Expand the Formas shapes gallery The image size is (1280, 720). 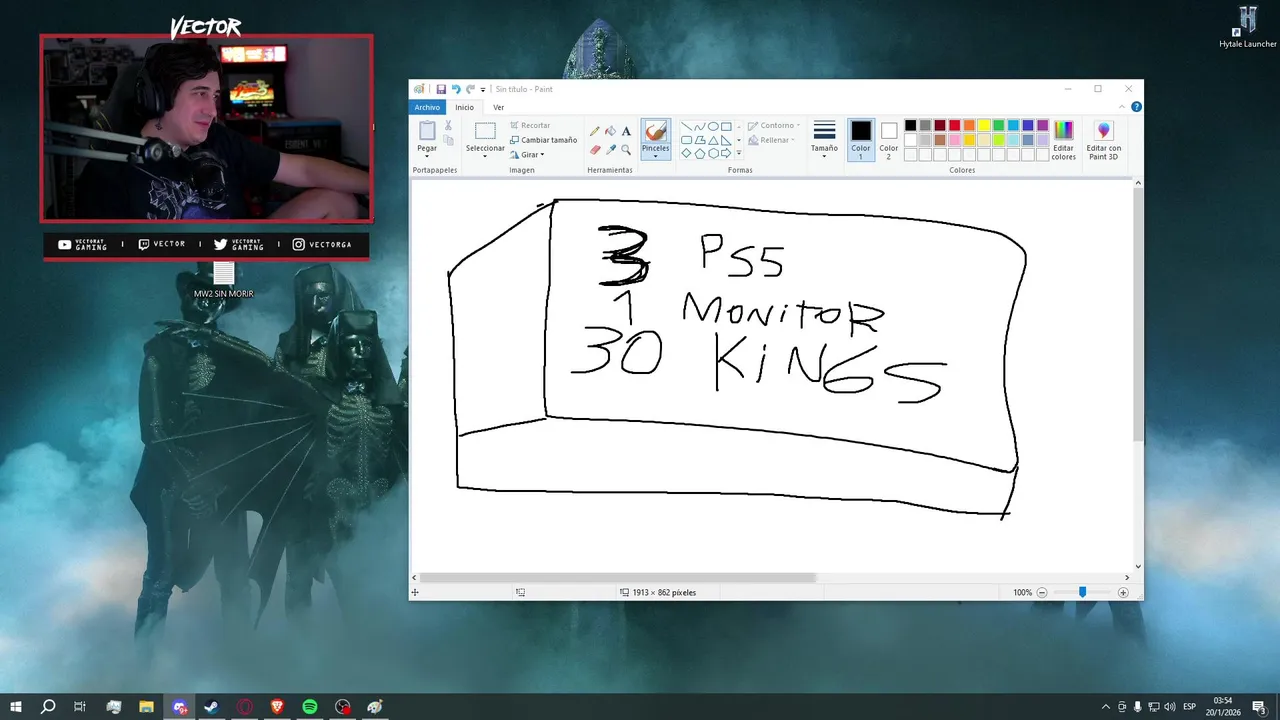(x=739, y=153)
